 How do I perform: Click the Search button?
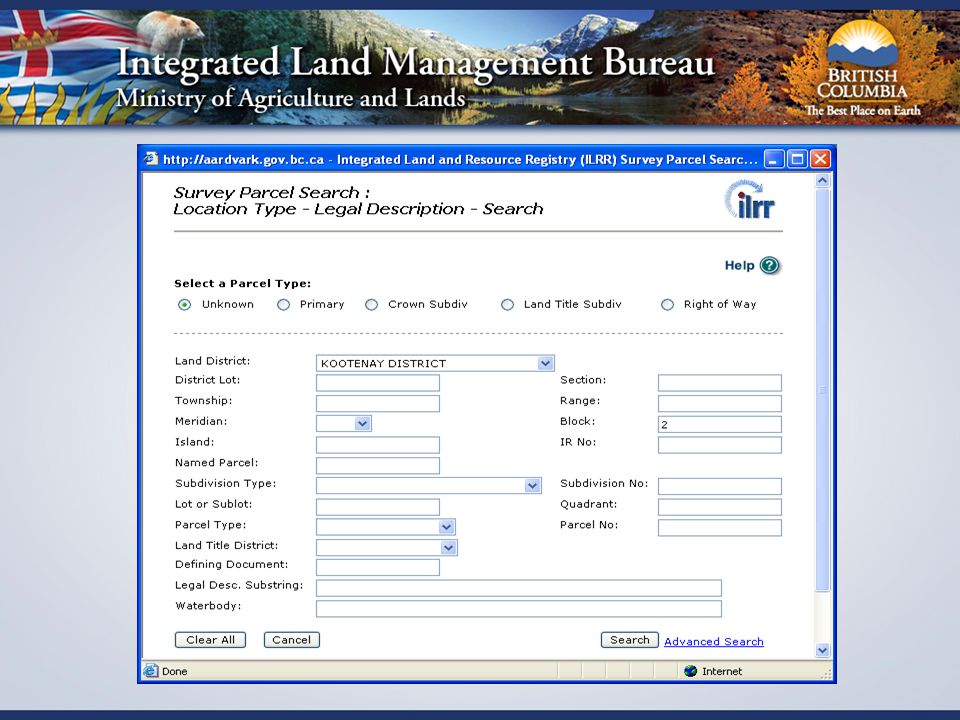[629, 640]
